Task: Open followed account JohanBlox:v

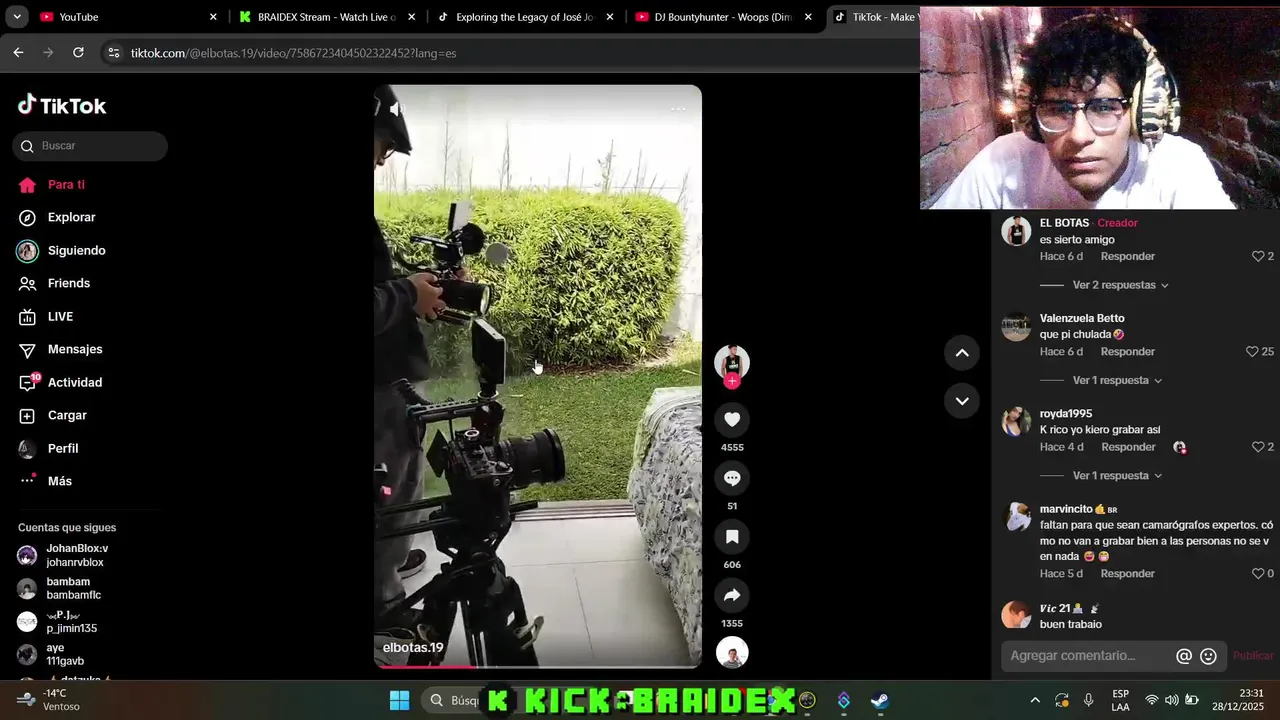Action: [77, 555]
